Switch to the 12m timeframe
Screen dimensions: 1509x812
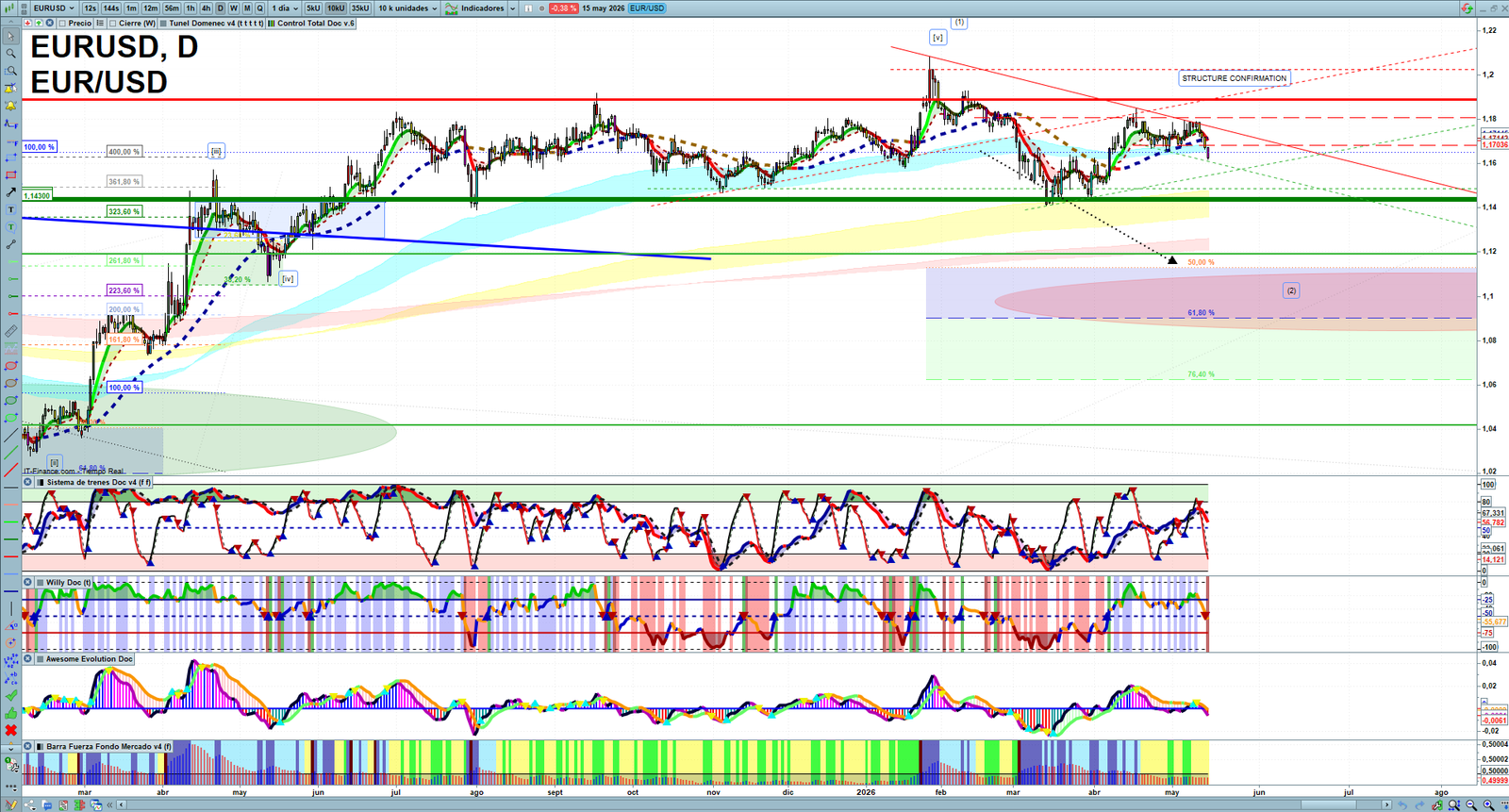pos(150,8)
